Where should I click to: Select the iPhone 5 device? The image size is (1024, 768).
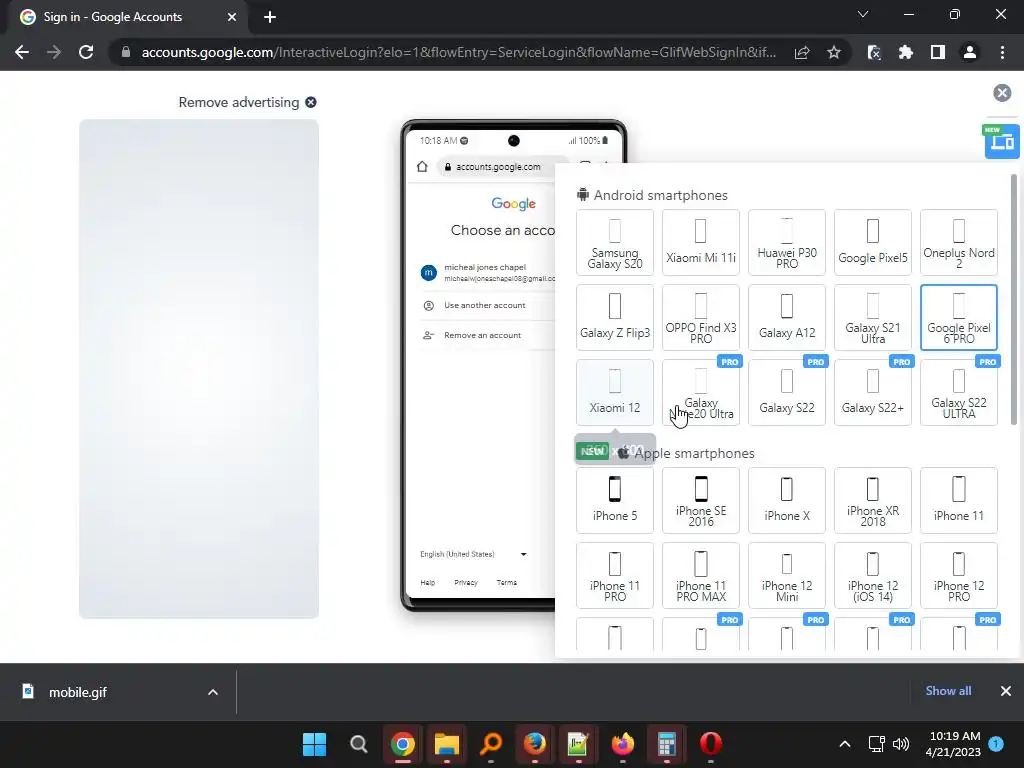615,500
